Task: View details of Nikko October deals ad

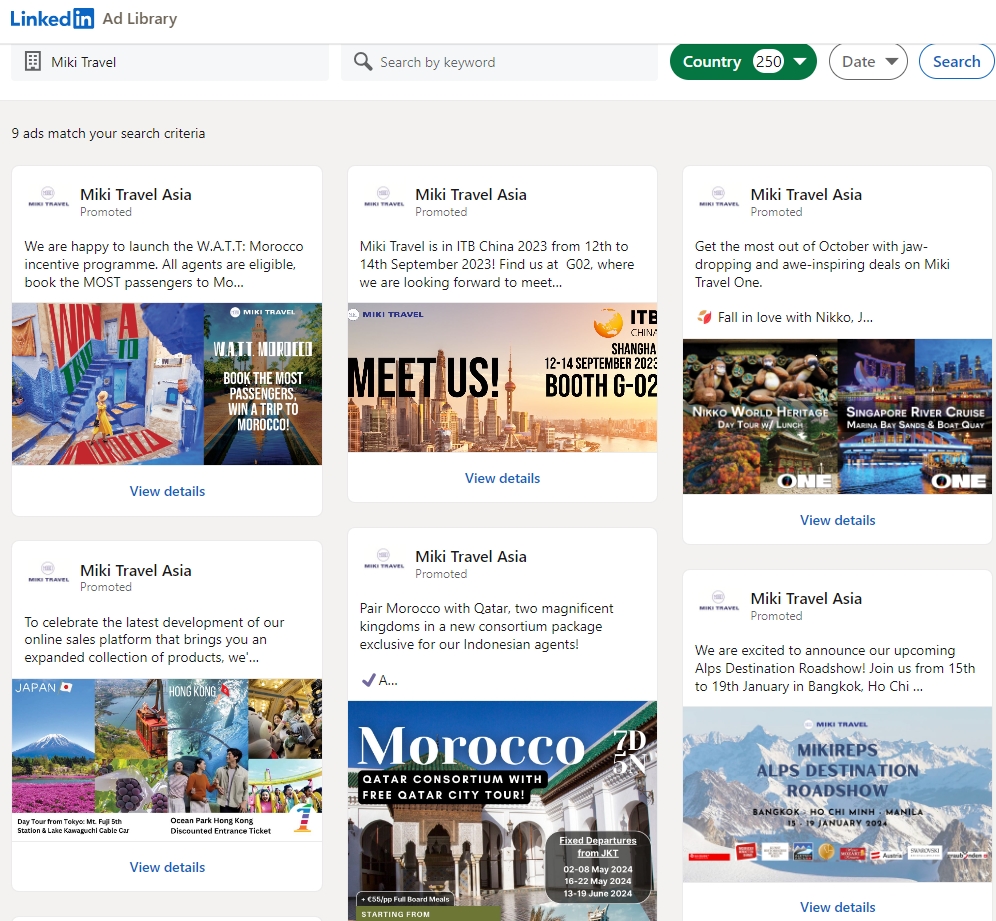Action: [x=837, y=520]
